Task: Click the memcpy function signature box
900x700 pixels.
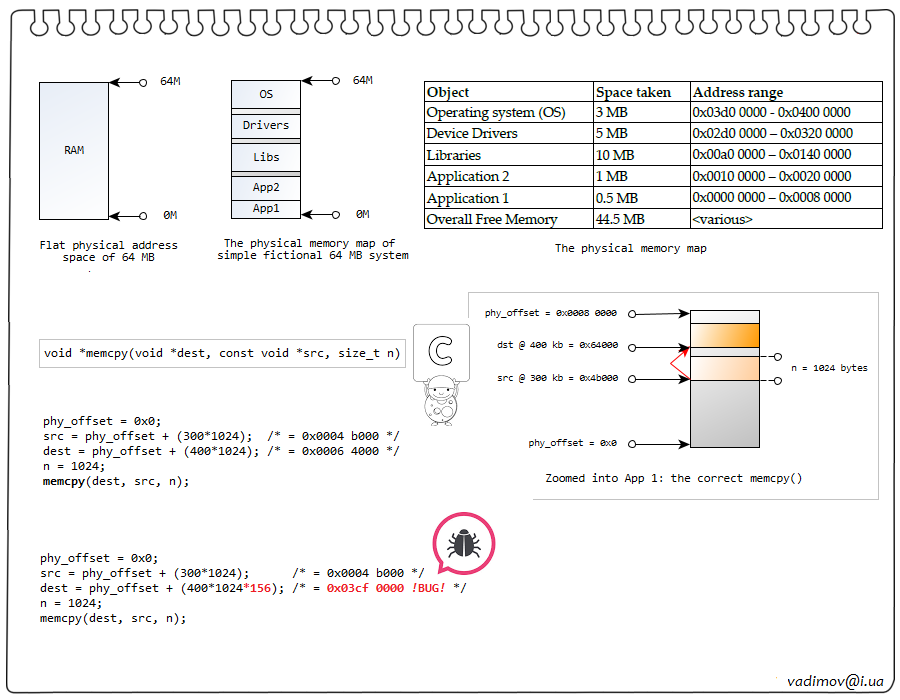Action: pyautogui.click(x=223, y=353)
